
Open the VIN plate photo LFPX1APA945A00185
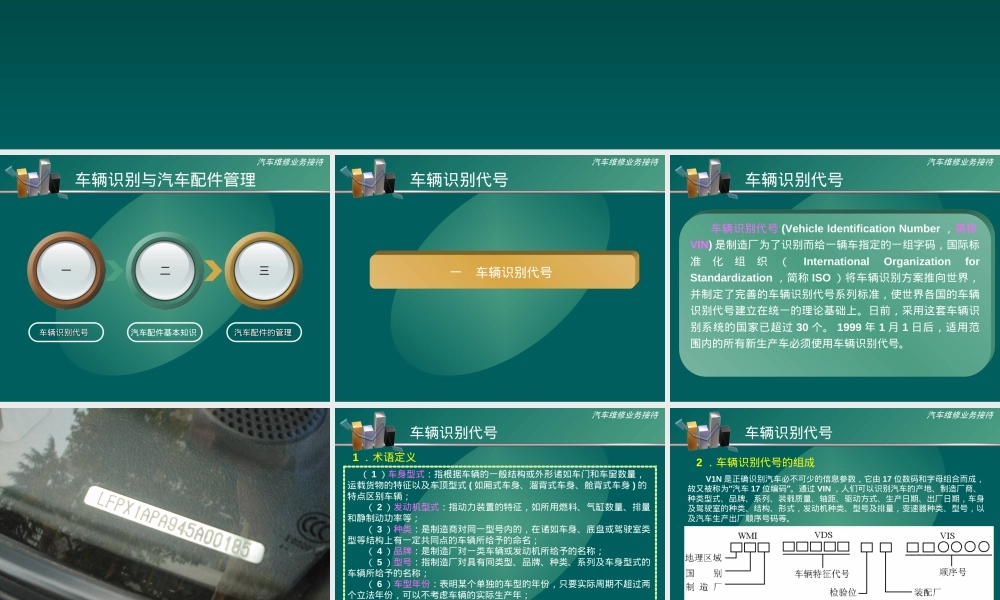[x=165, y=504]
